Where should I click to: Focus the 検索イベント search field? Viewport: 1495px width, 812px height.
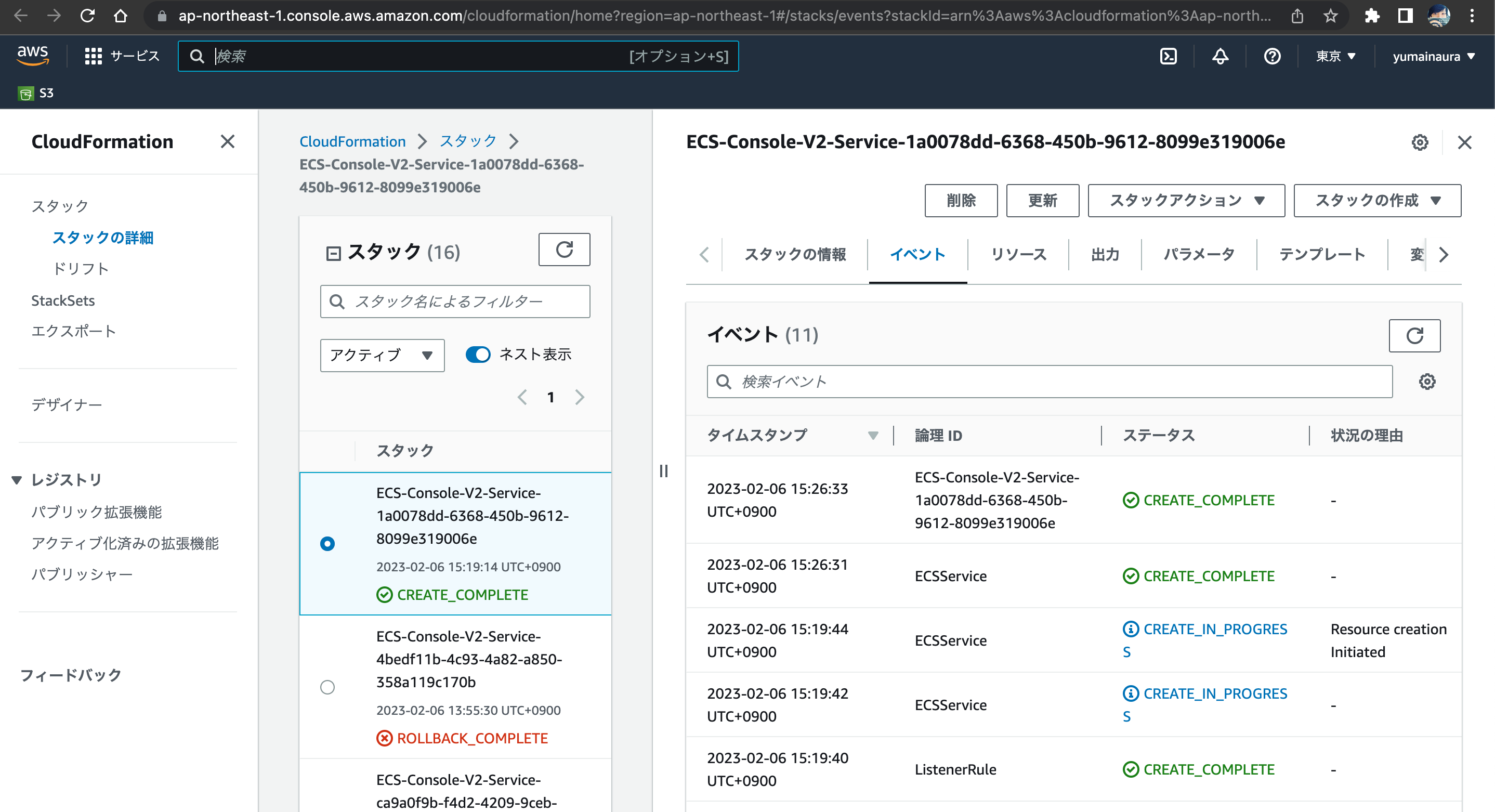click(x=1050, y=382)
